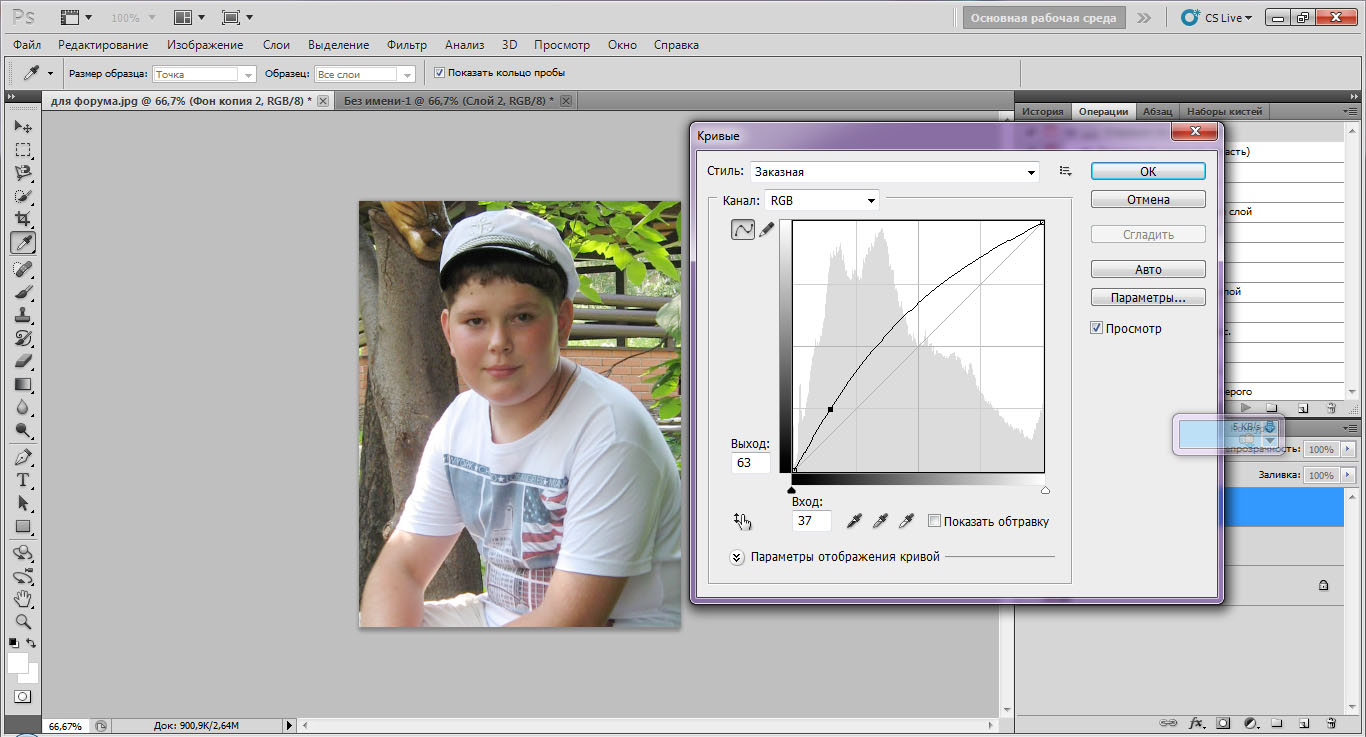This screenshot has height=737, width=1366.
Task: Click the white point slider triangle
Action: pyautogui.click(x=1045, y=490)
